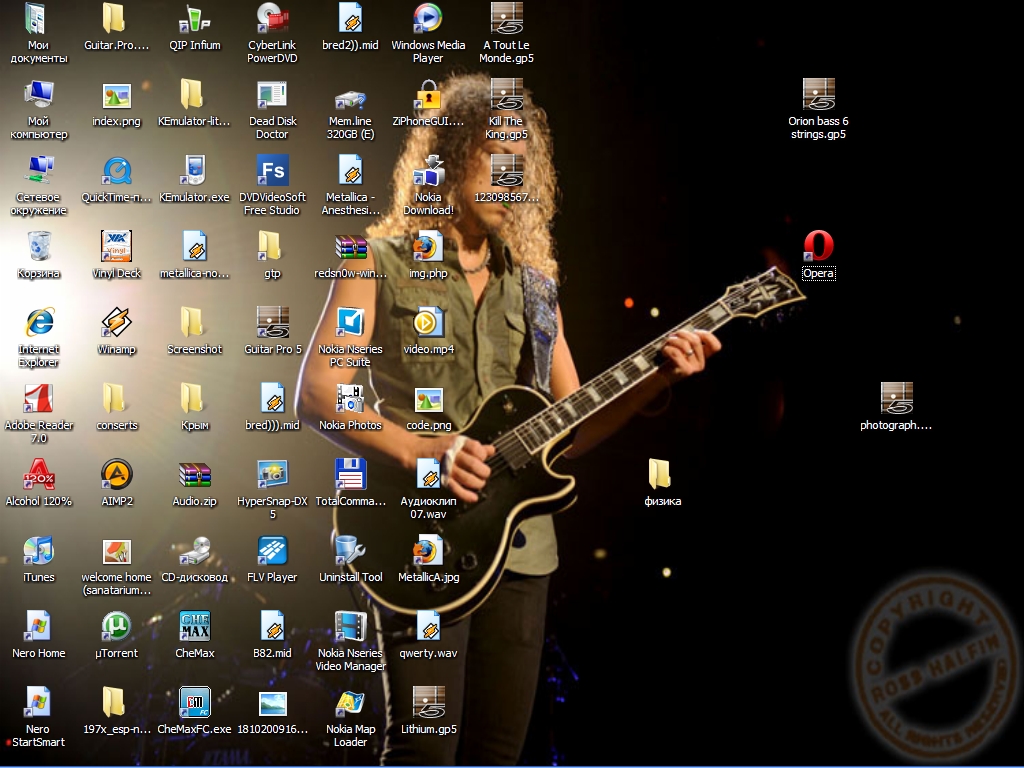Select the AIMP2 player icon
The width and height of the screenshot is (1024, 768).
click(116, 475)
